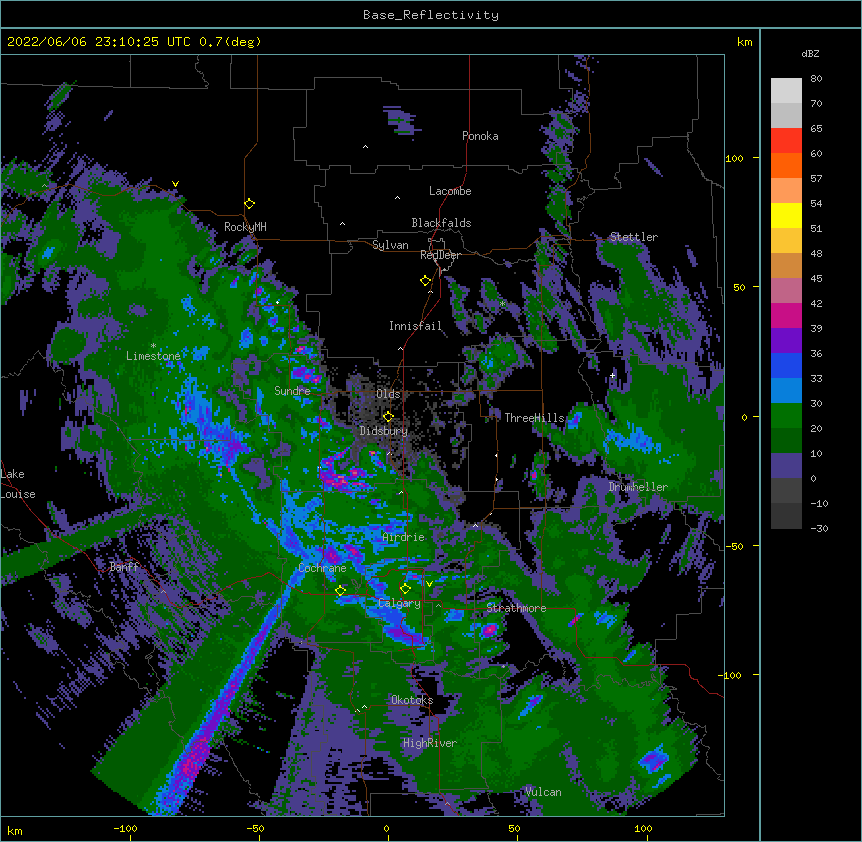The width and height of the screenshot is (862, 842).
Task: Select the Limestone label
Action: click(x=153, y=356)
